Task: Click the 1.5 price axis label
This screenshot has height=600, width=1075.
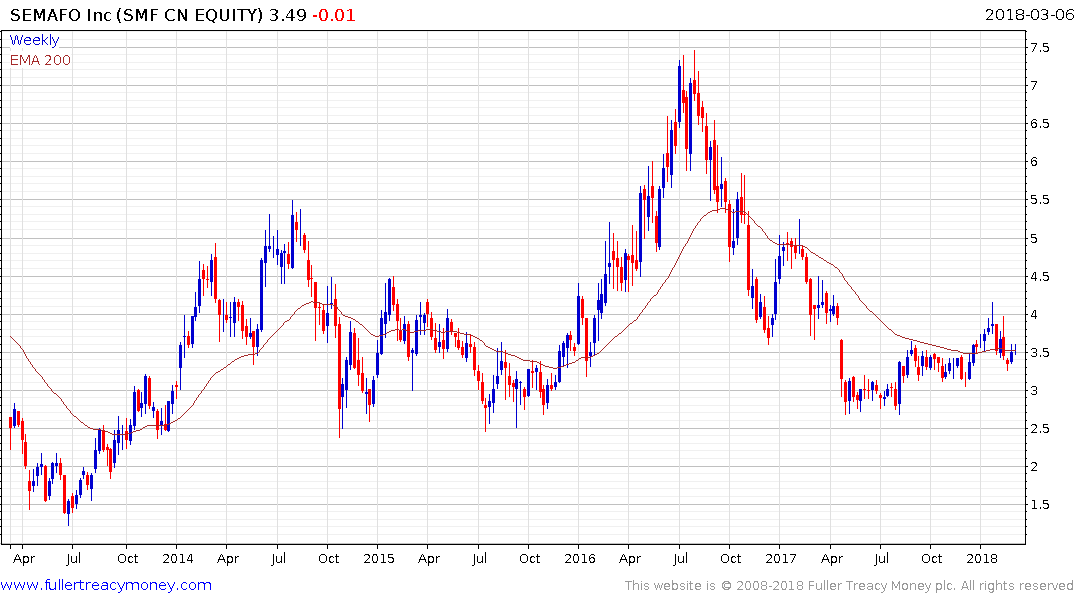Action: point(1039,505)
